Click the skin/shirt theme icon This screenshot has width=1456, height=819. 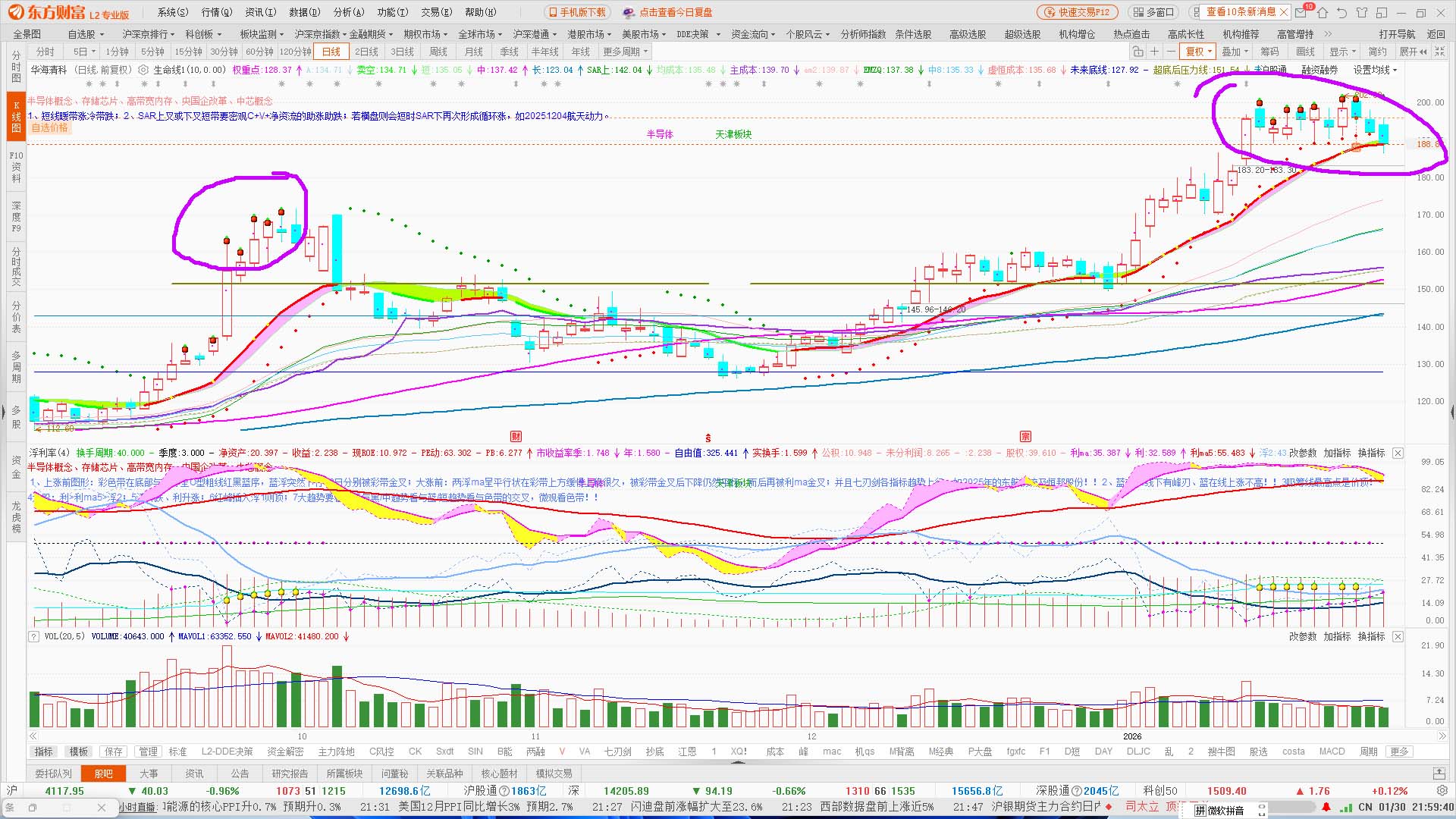click(1362, 12)
